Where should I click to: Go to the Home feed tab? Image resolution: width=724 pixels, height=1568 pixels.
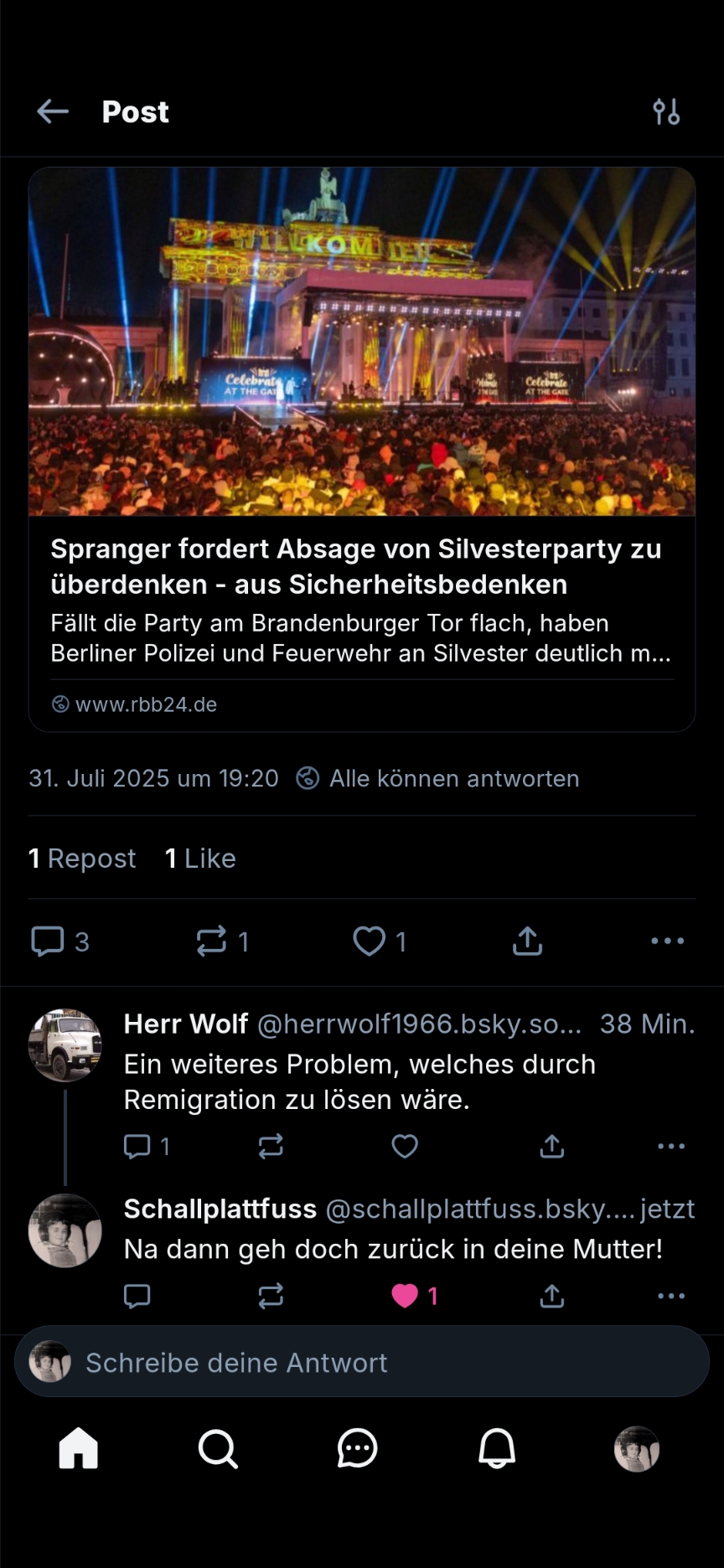click(79, 1448)
